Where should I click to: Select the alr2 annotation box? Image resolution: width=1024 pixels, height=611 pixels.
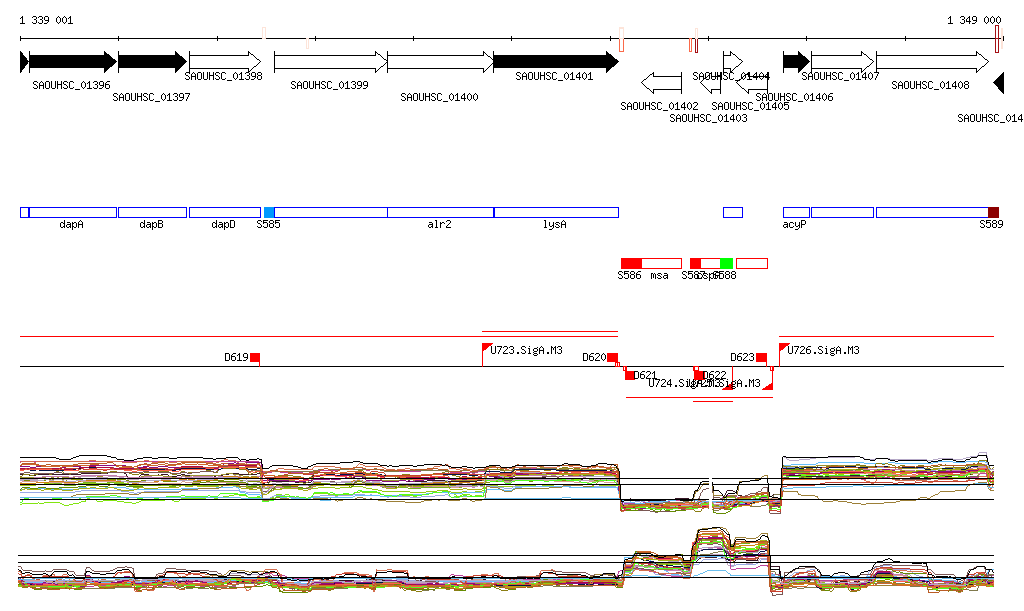click(x=441, y=212)
